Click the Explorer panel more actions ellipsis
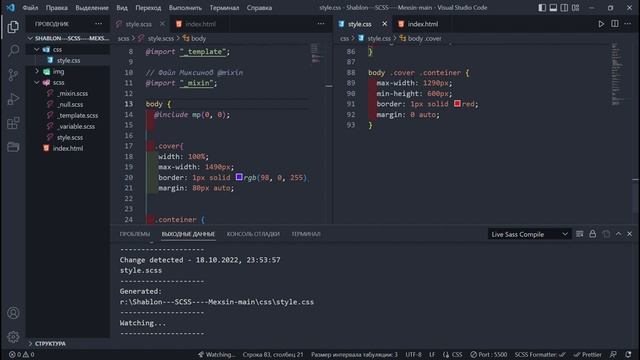This screenshot has height=360, width=640. click(x=98, y=24)
